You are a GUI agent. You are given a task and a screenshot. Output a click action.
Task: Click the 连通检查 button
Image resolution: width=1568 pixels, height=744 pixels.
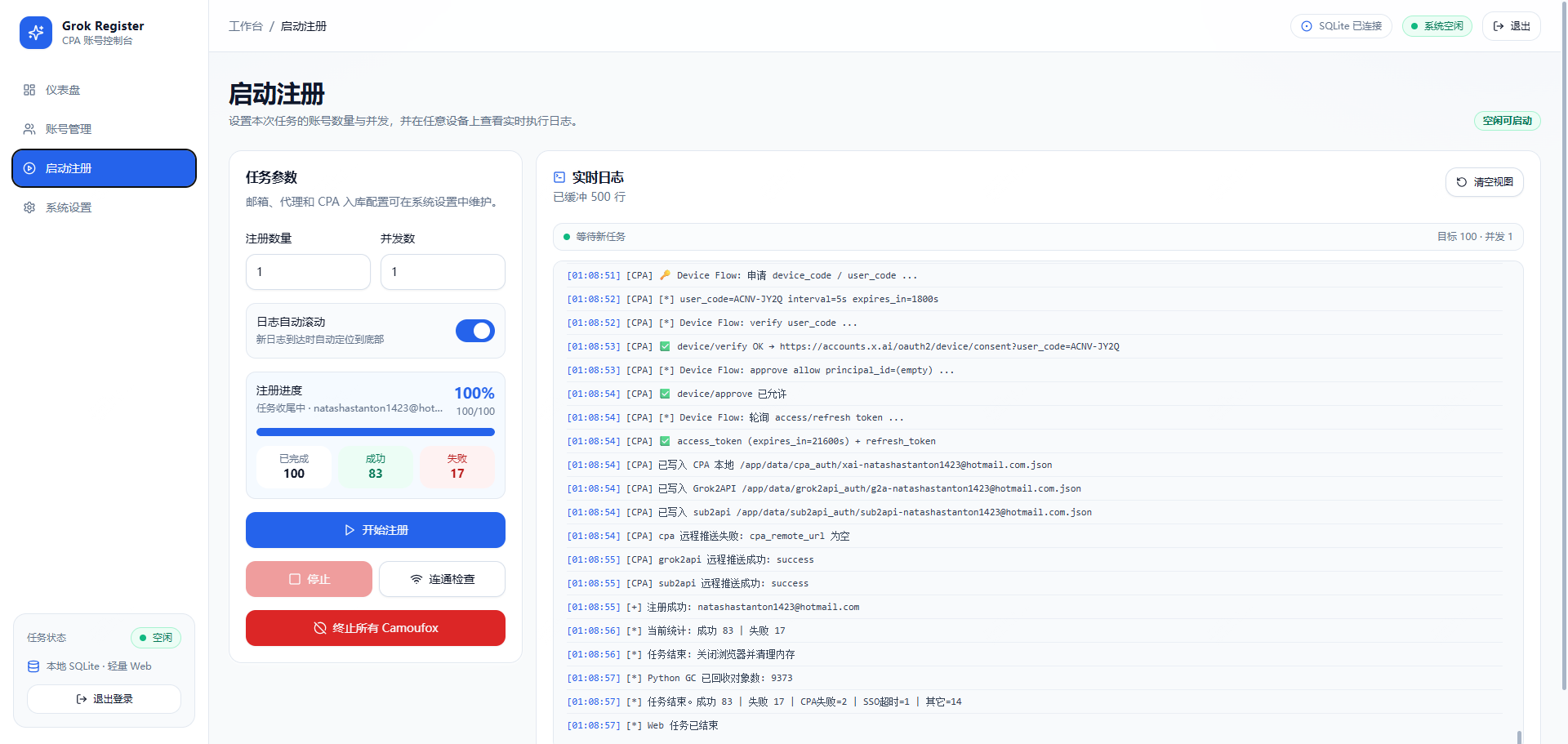[442, 579]
